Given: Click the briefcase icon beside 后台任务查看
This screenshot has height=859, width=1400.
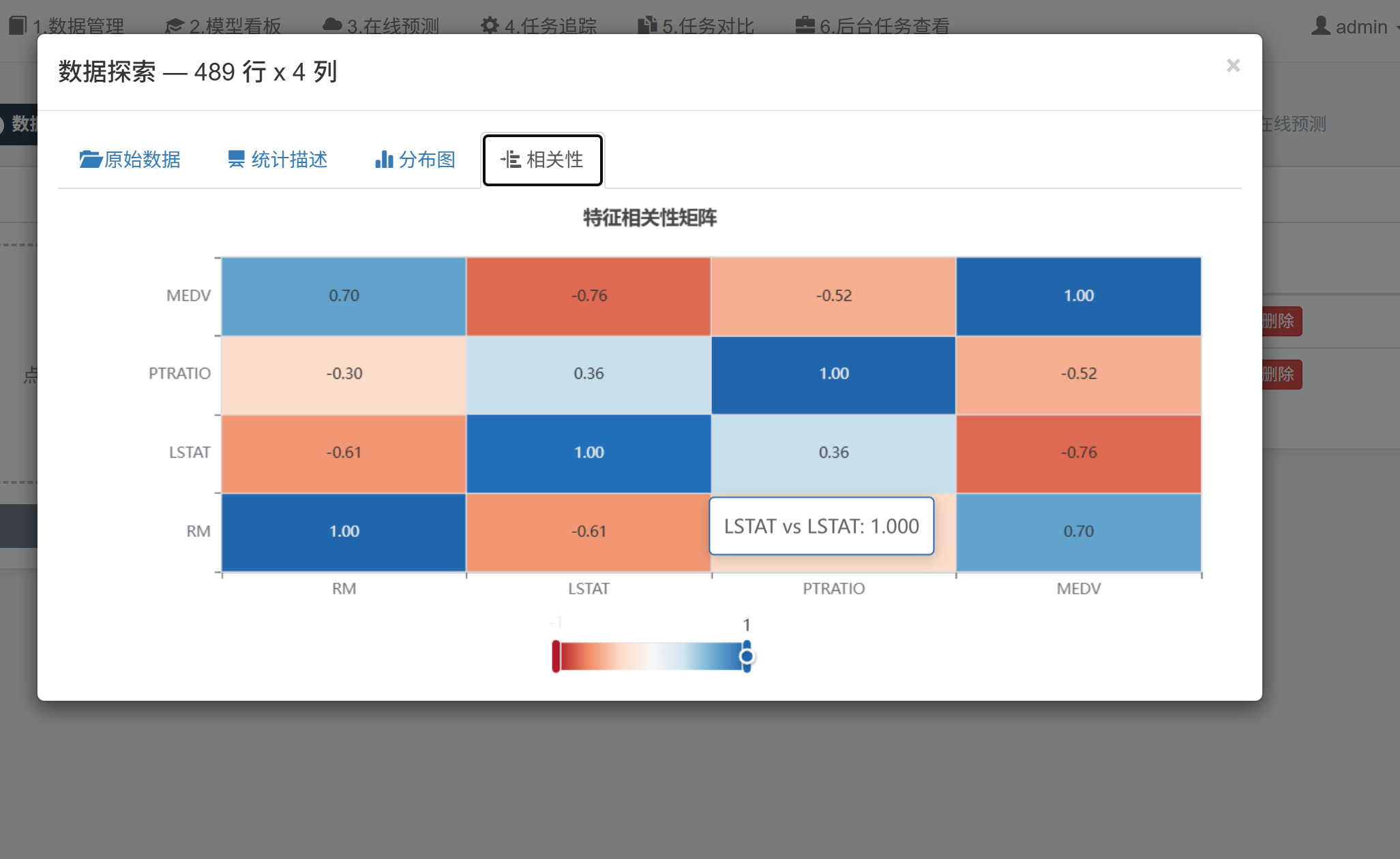Looking at the screenshot, I should tap(805, 25).
